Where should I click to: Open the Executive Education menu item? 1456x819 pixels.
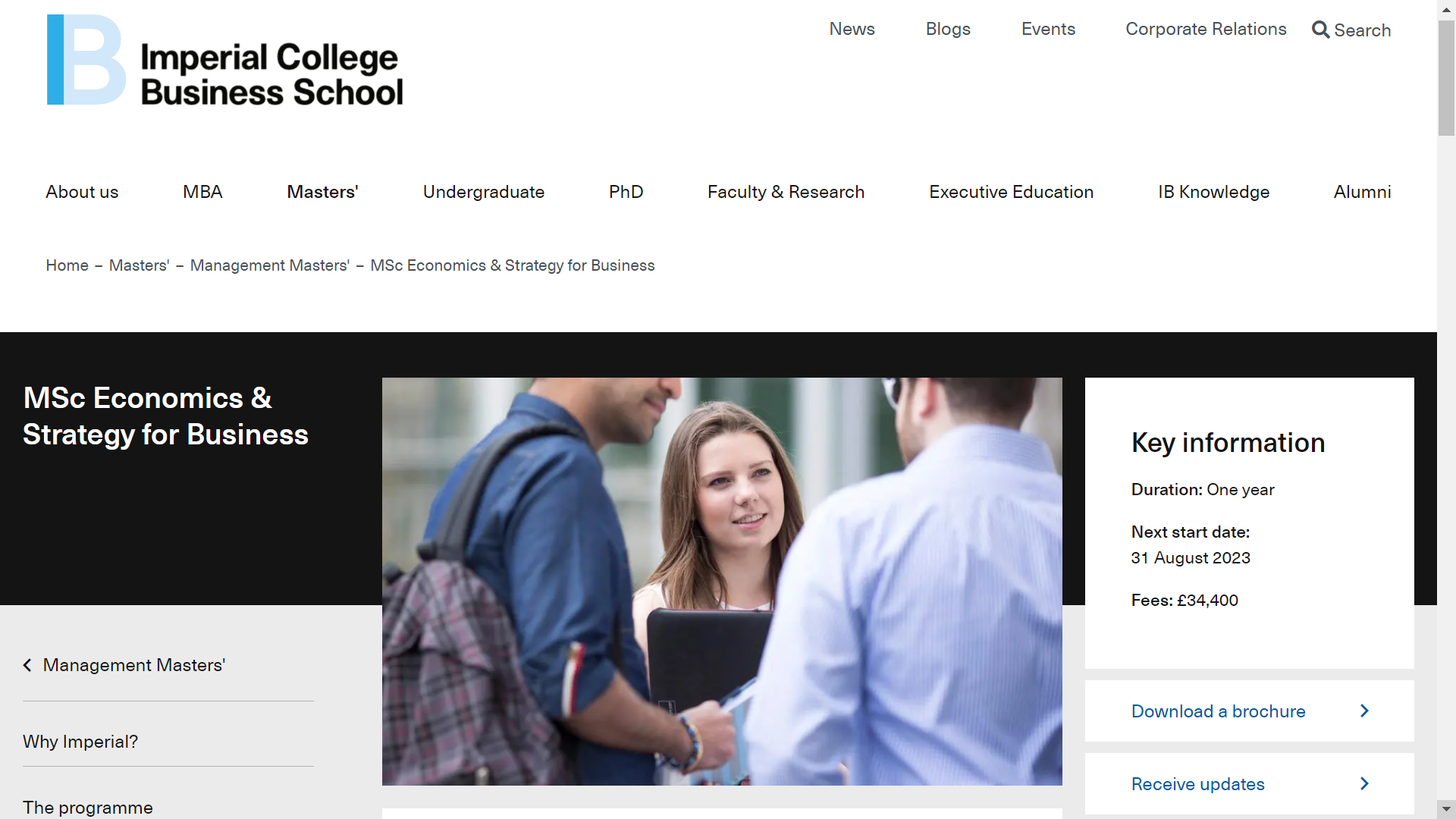click(x=1011, y=192)
